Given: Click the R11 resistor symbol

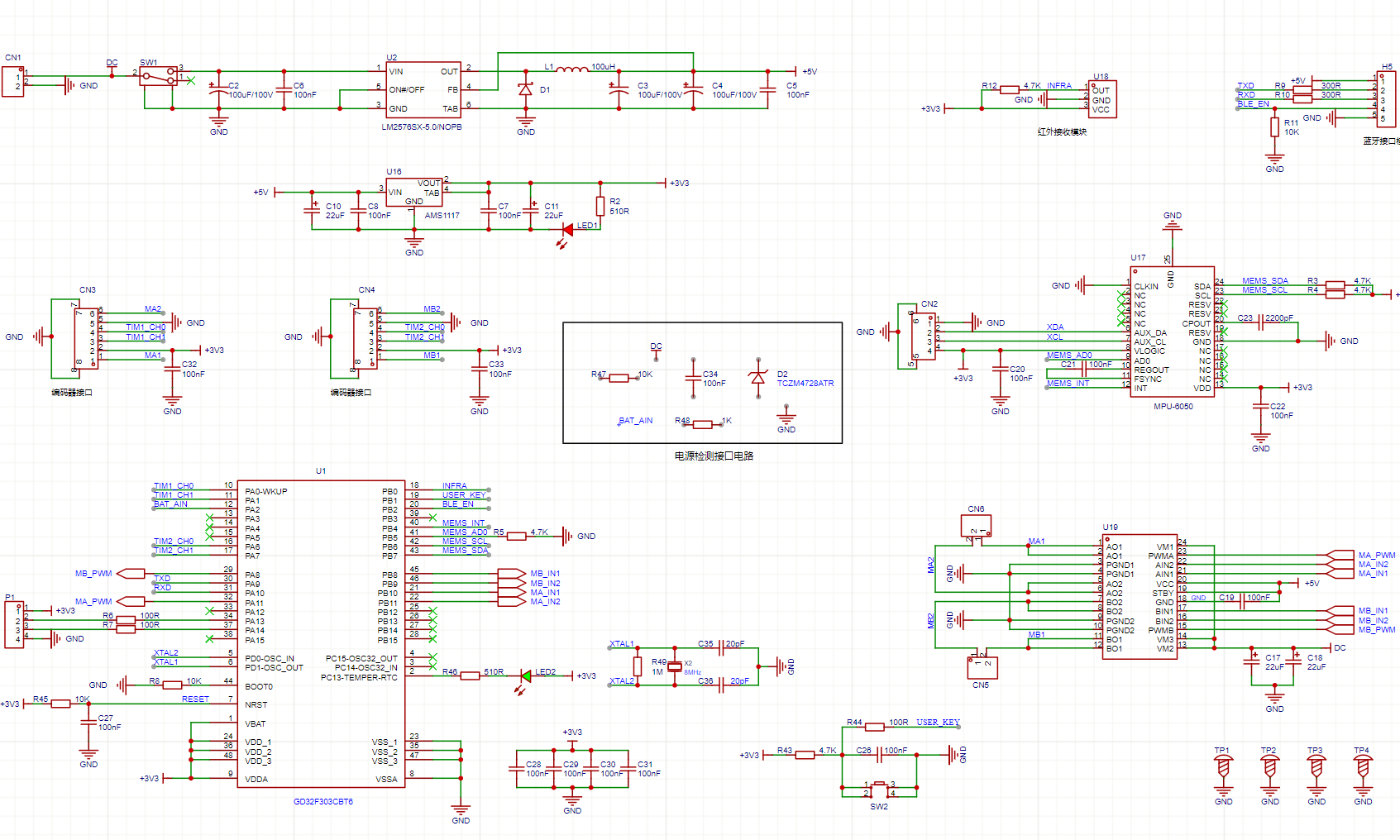Looking at the screenshot, I should coord(1274,127).
